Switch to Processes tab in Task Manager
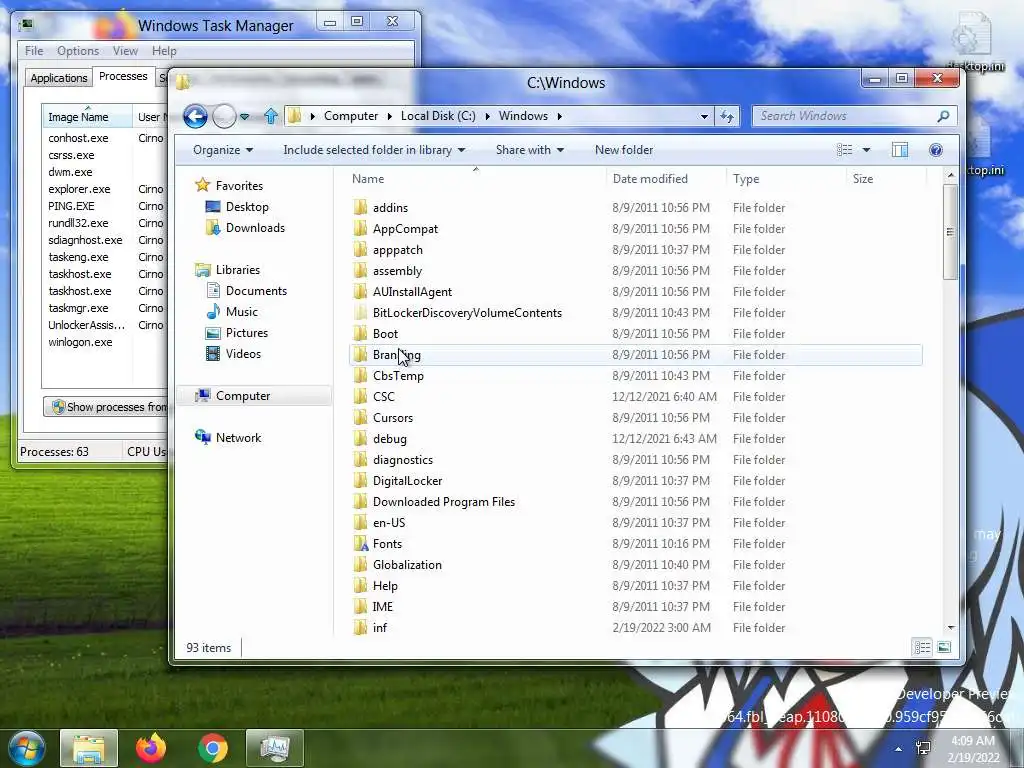 point(123,76)
